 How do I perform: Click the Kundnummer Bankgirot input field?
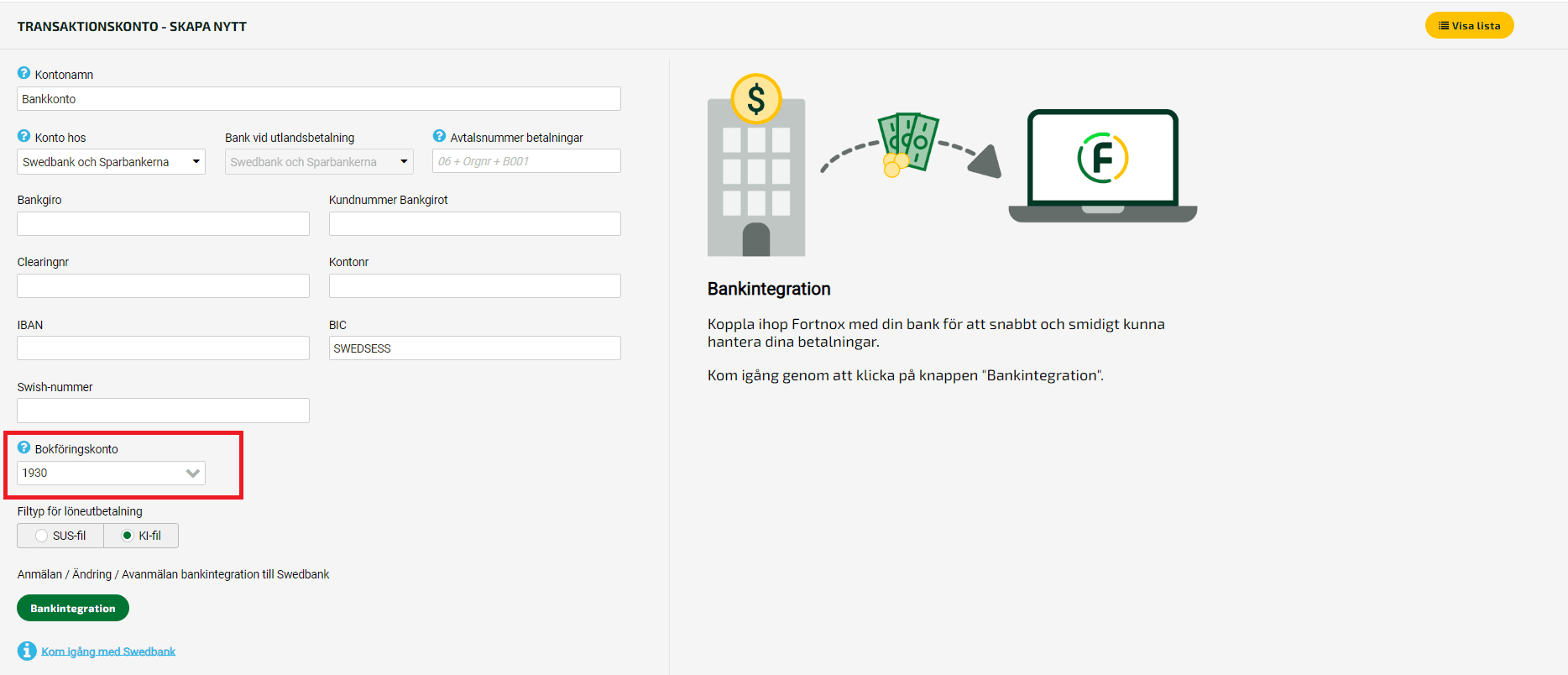click(475, 223)
